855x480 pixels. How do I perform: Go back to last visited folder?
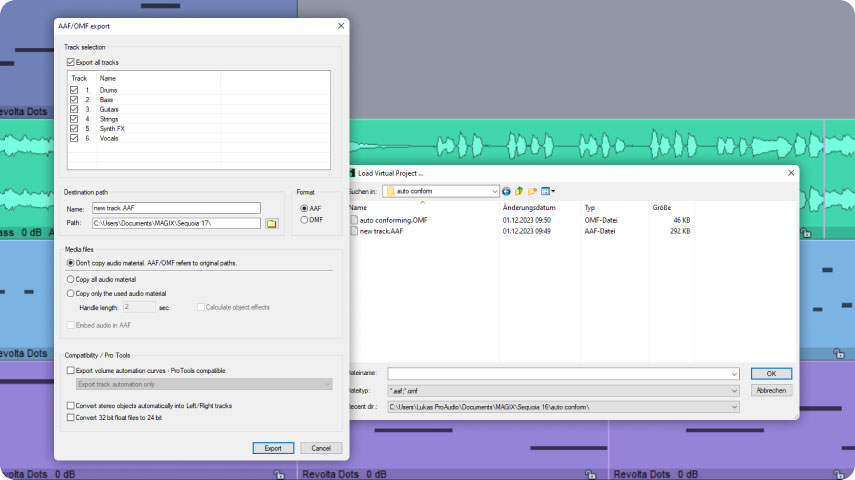coord(506,191)
